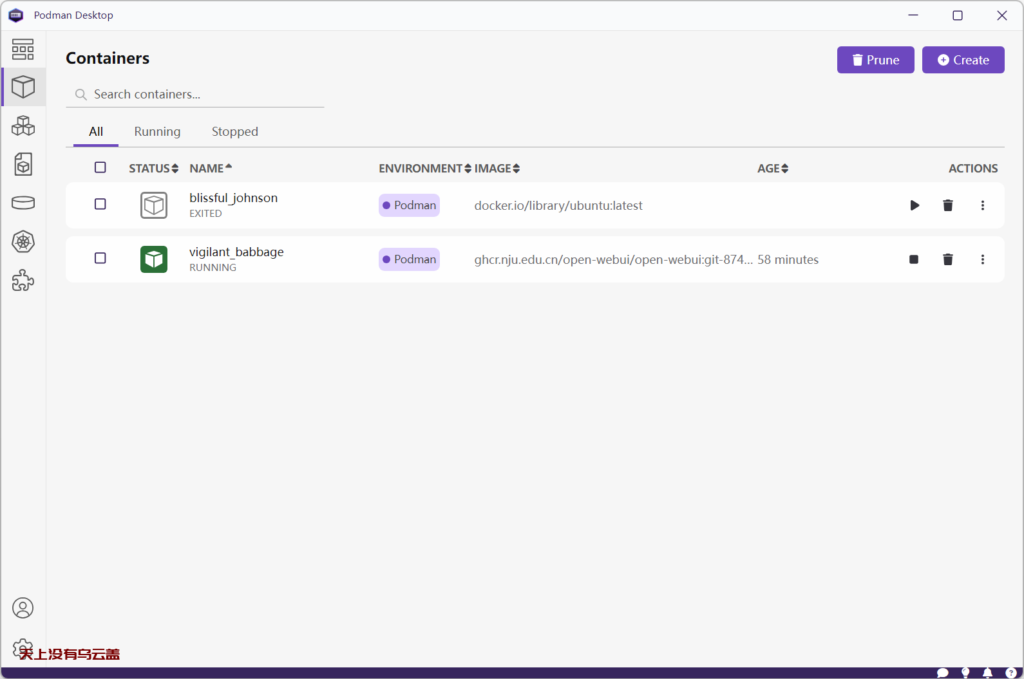Switch to the Running tab

[157, 131]
